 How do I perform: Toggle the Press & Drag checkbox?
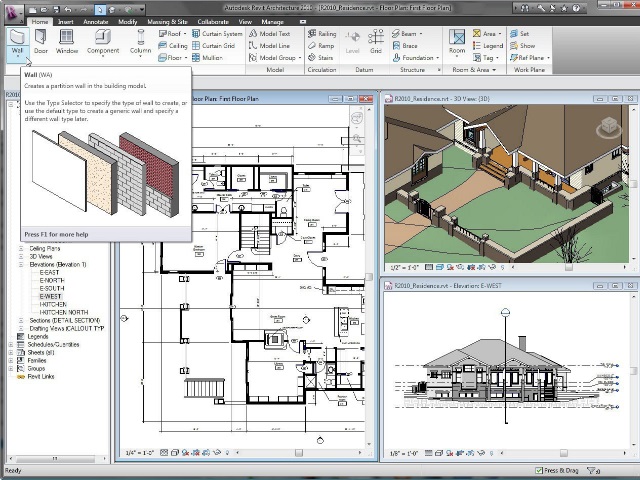coord(539,470)
